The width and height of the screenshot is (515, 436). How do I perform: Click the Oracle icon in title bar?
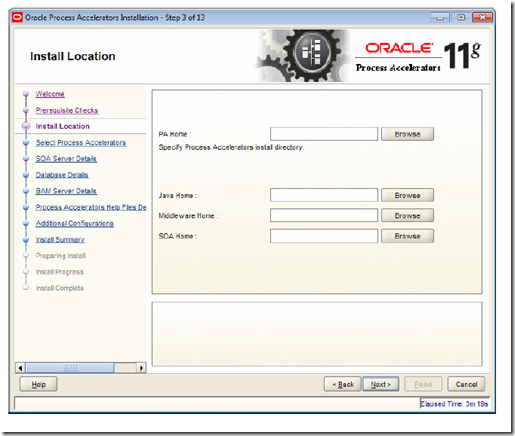coord(17,17)
